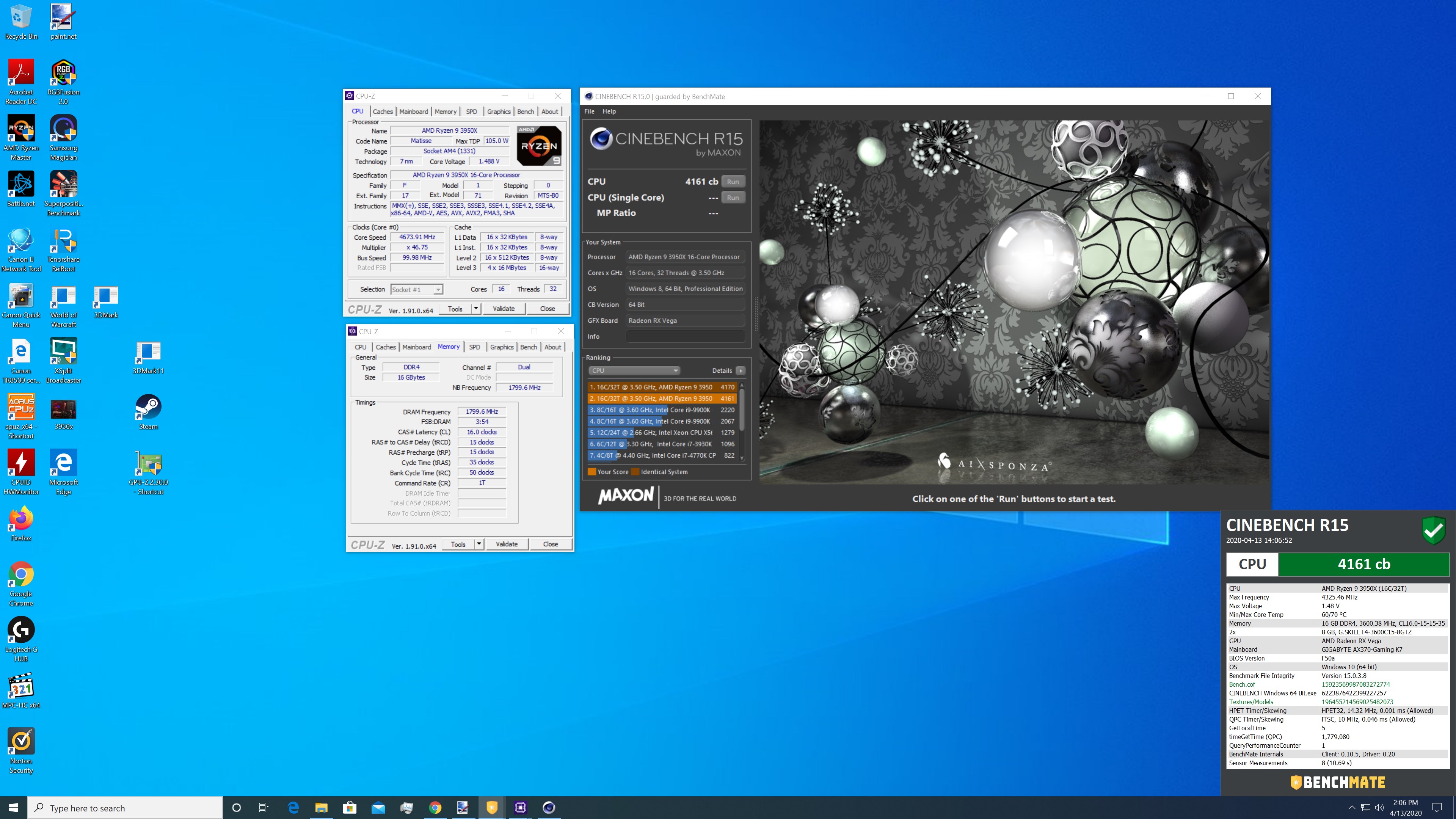
Task: Run the CPU benchmark test
Action: 733,182
